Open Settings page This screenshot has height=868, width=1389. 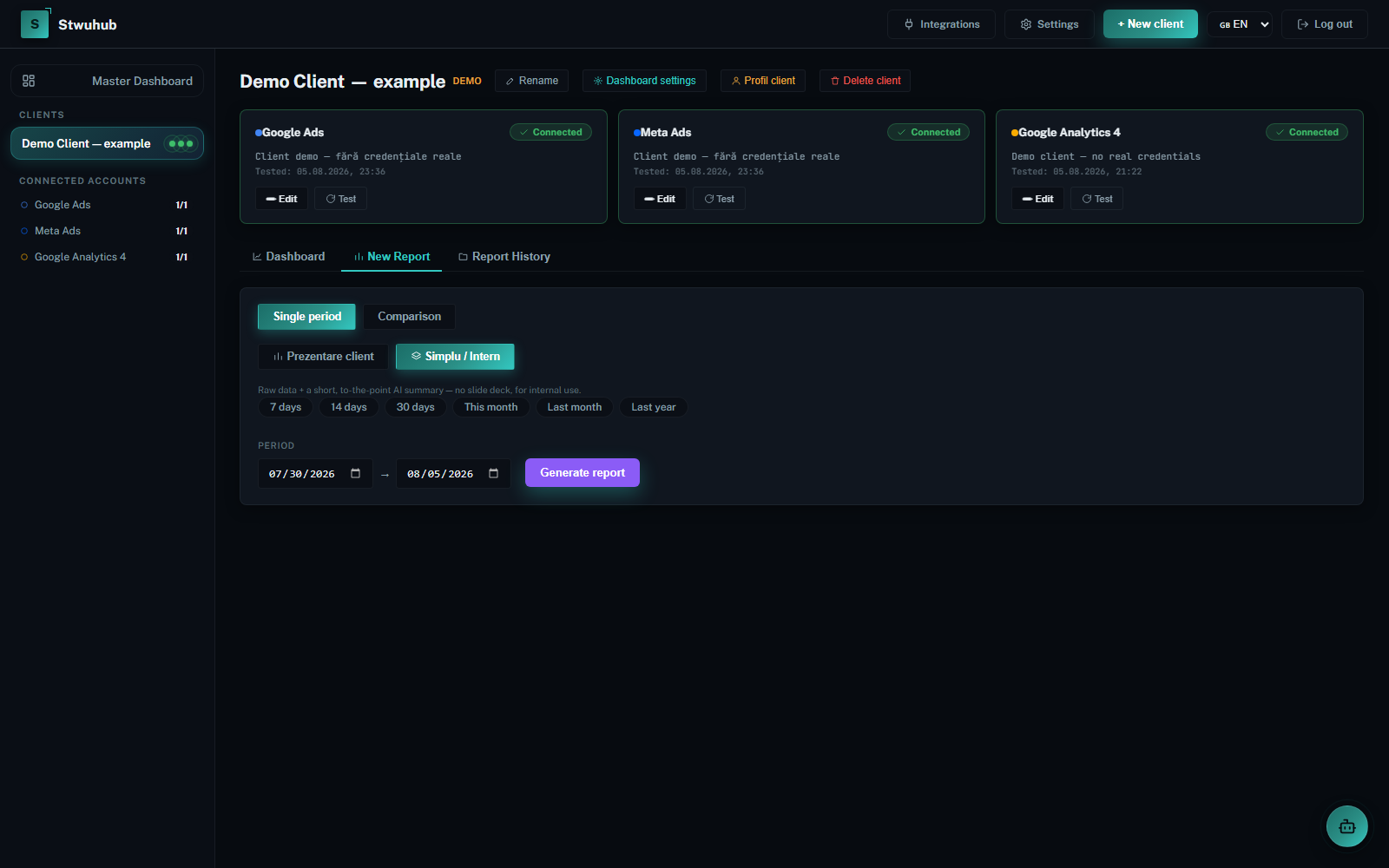click(1049, 24)
